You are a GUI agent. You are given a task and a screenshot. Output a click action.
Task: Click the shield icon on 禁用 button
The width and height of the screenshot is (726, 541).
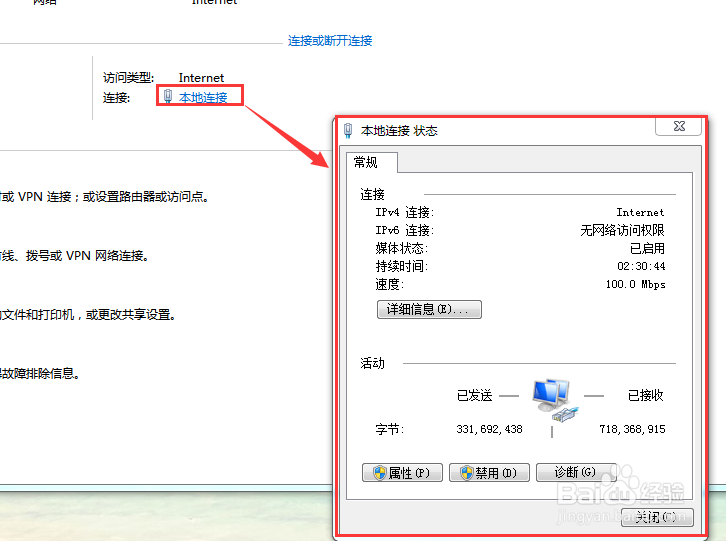(466, 473)
